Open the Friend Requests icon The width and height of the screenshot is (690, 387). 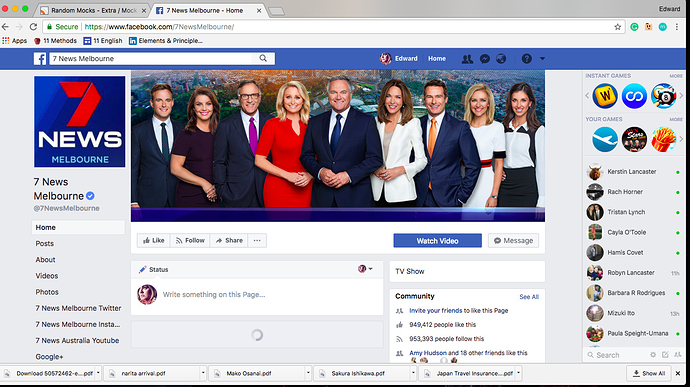click(x=467, y=59)
